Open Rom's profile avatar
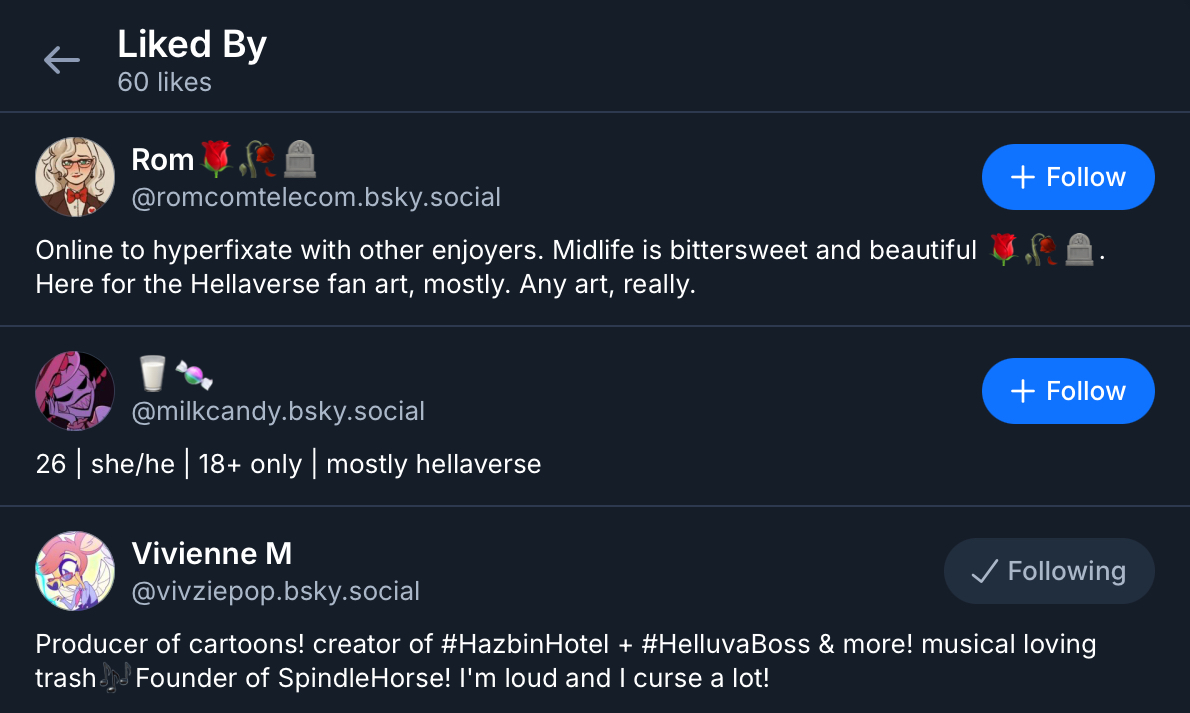The width and height of the screenshot is (1190, 713). [x=75, y=177]
